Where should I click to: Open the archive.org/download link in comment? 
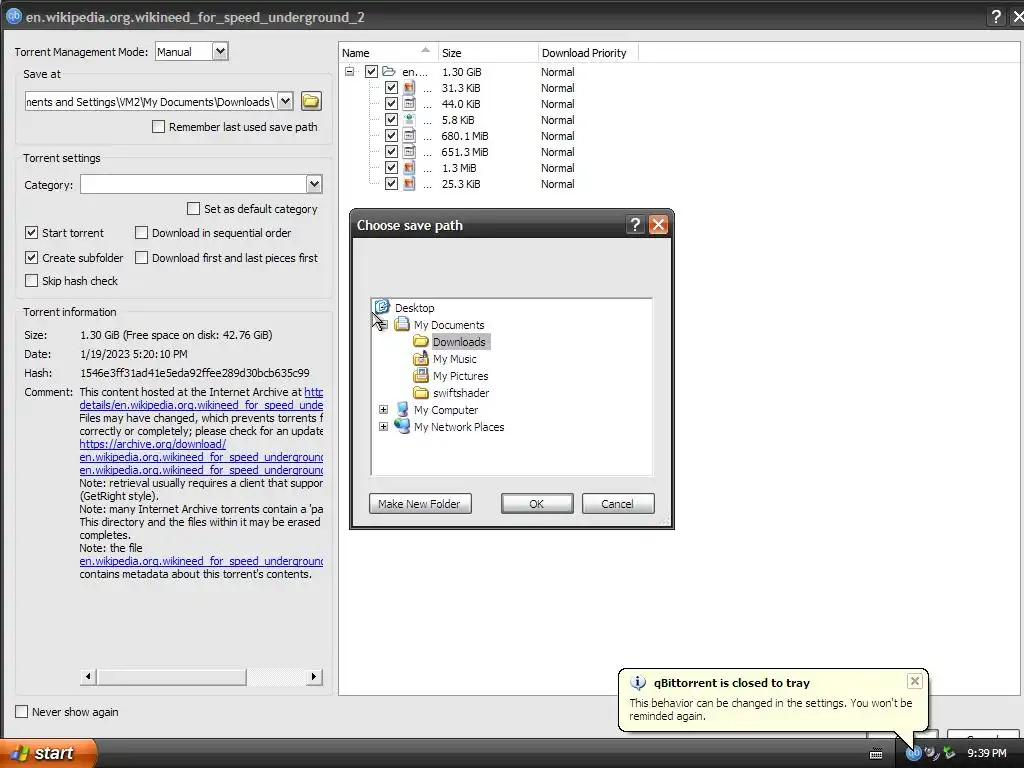point(153,444)
